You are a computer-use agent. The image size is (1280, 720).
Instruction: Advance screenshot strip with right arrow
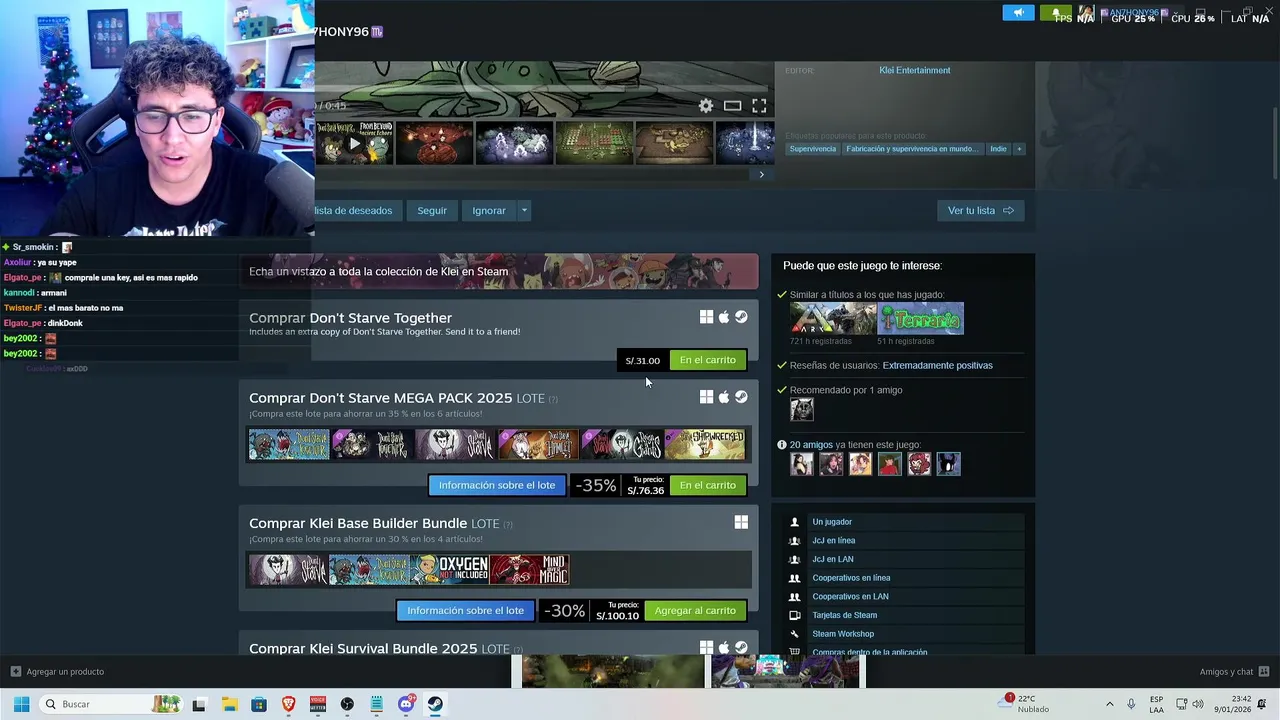761,175
